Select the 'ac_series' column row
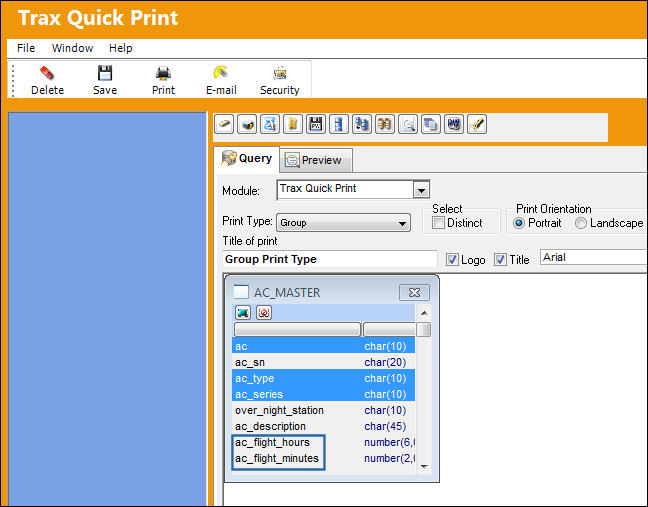The height and width of the screenshot is (507, 648). 323,394
